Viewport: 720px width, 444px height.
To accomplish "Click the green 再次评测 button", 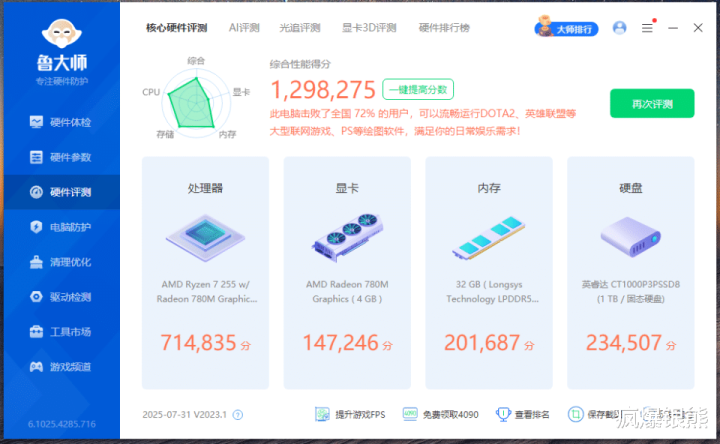I will tap(652, 104).
